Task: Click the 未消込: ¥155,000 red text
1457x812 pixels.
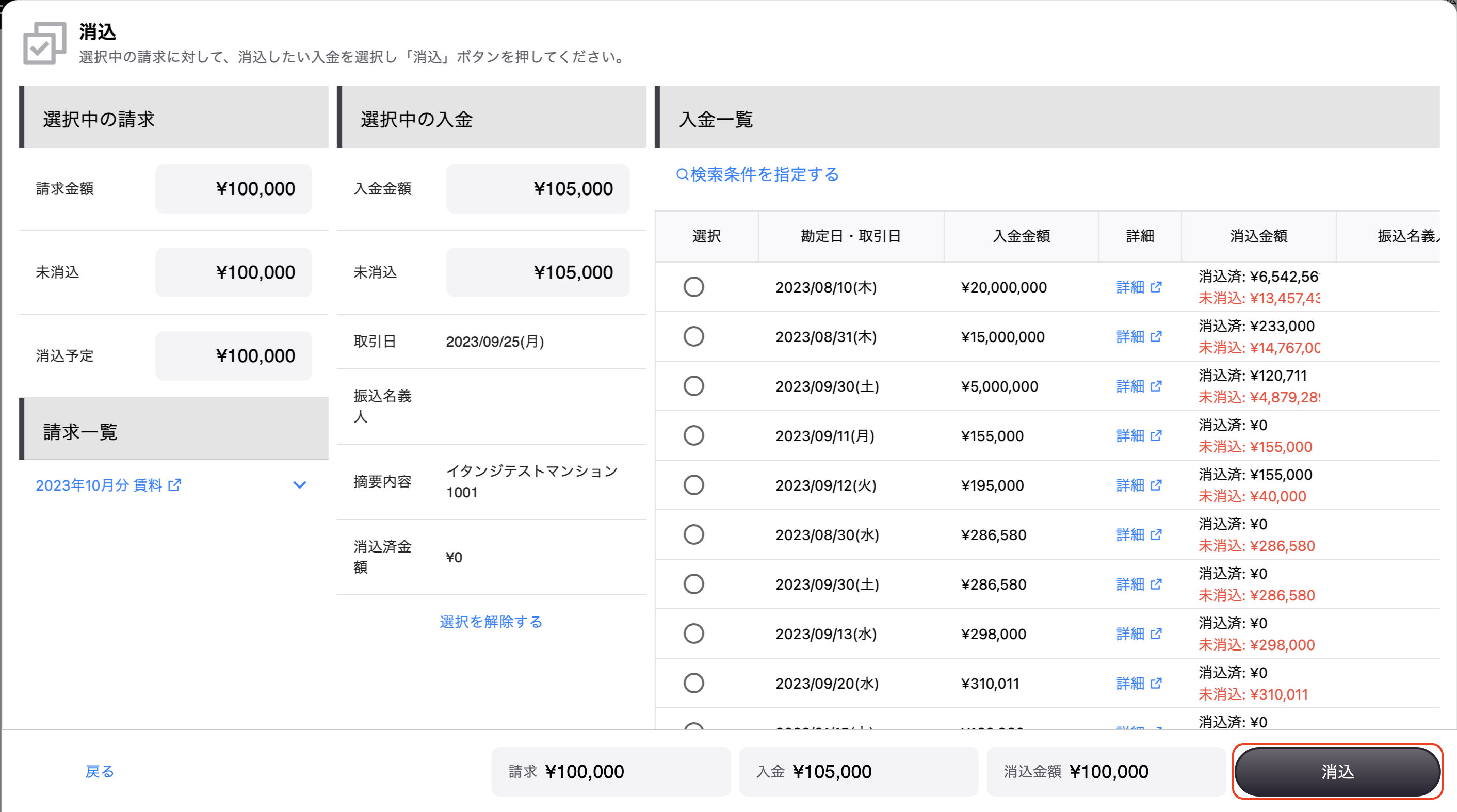Action: tap(1255, 447)
